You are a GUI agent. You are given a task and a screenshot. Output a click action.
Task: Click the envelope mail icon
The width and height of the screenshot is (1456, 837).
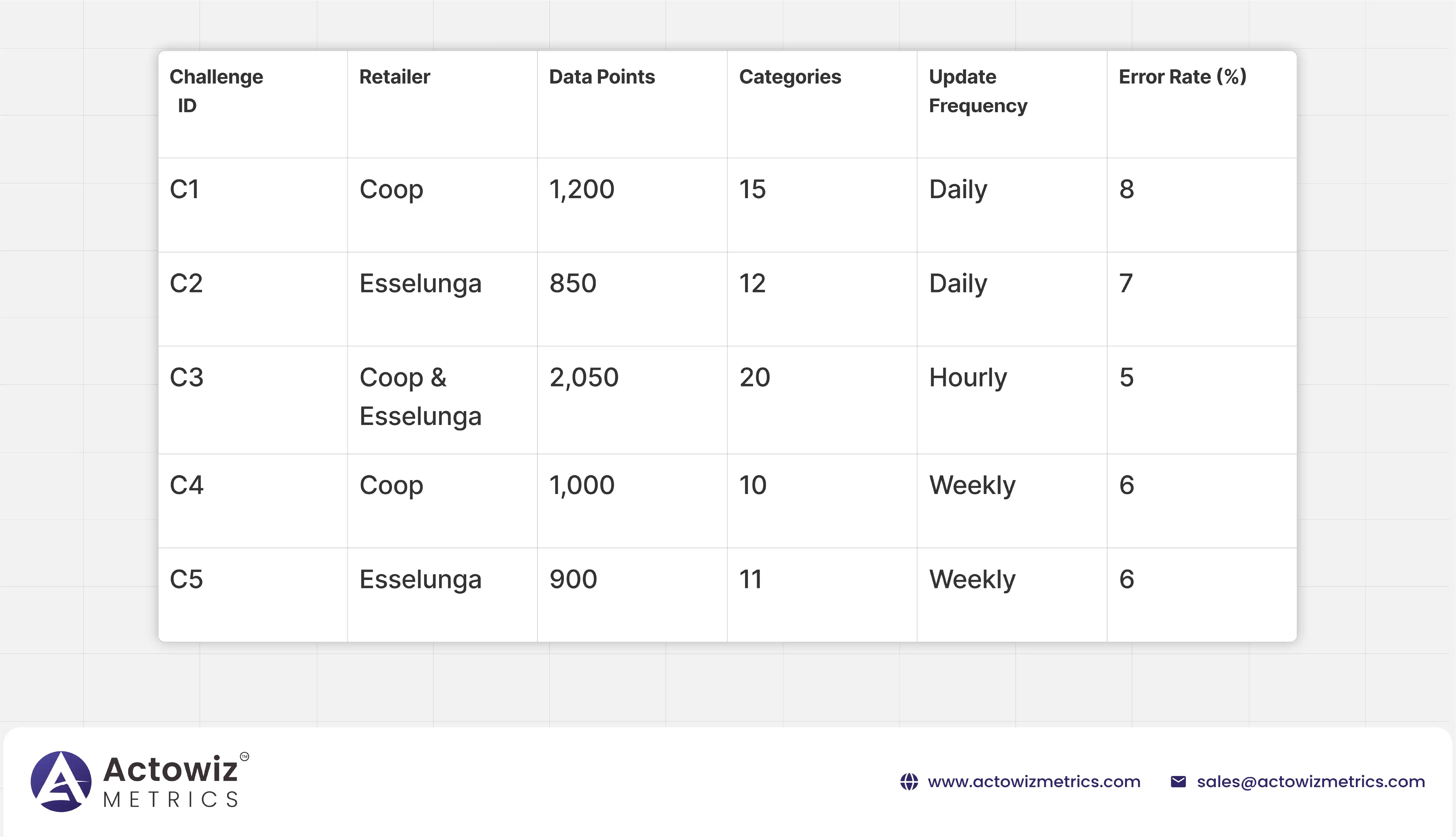click(1178, 782)
